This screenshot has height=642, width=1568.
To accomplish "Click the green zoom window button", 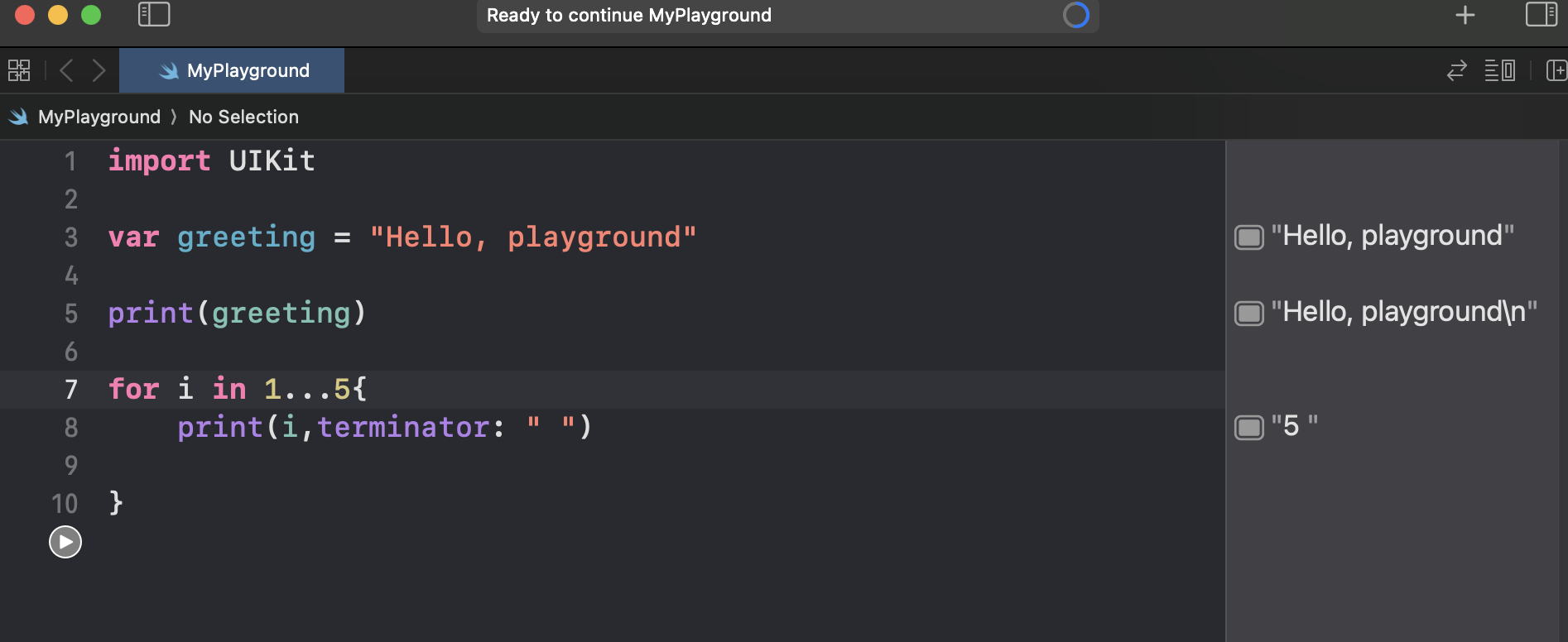I will point(91,15).
